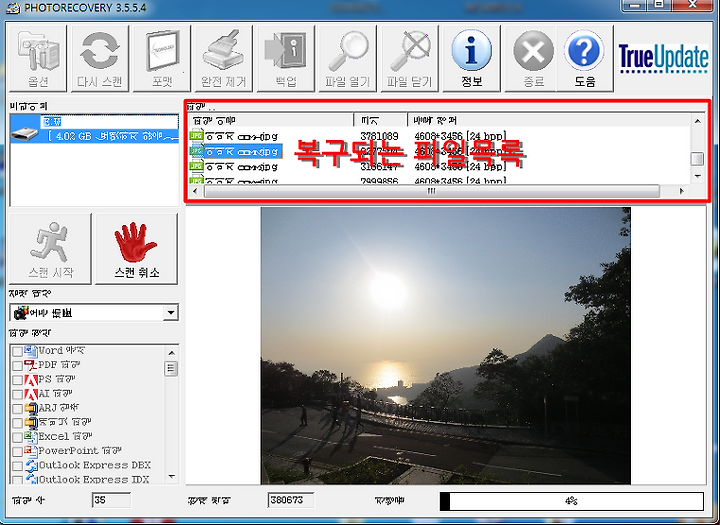Enable the PDF file type checkbox
This screenshot has width=720, height=525.
tap(17, 366)
